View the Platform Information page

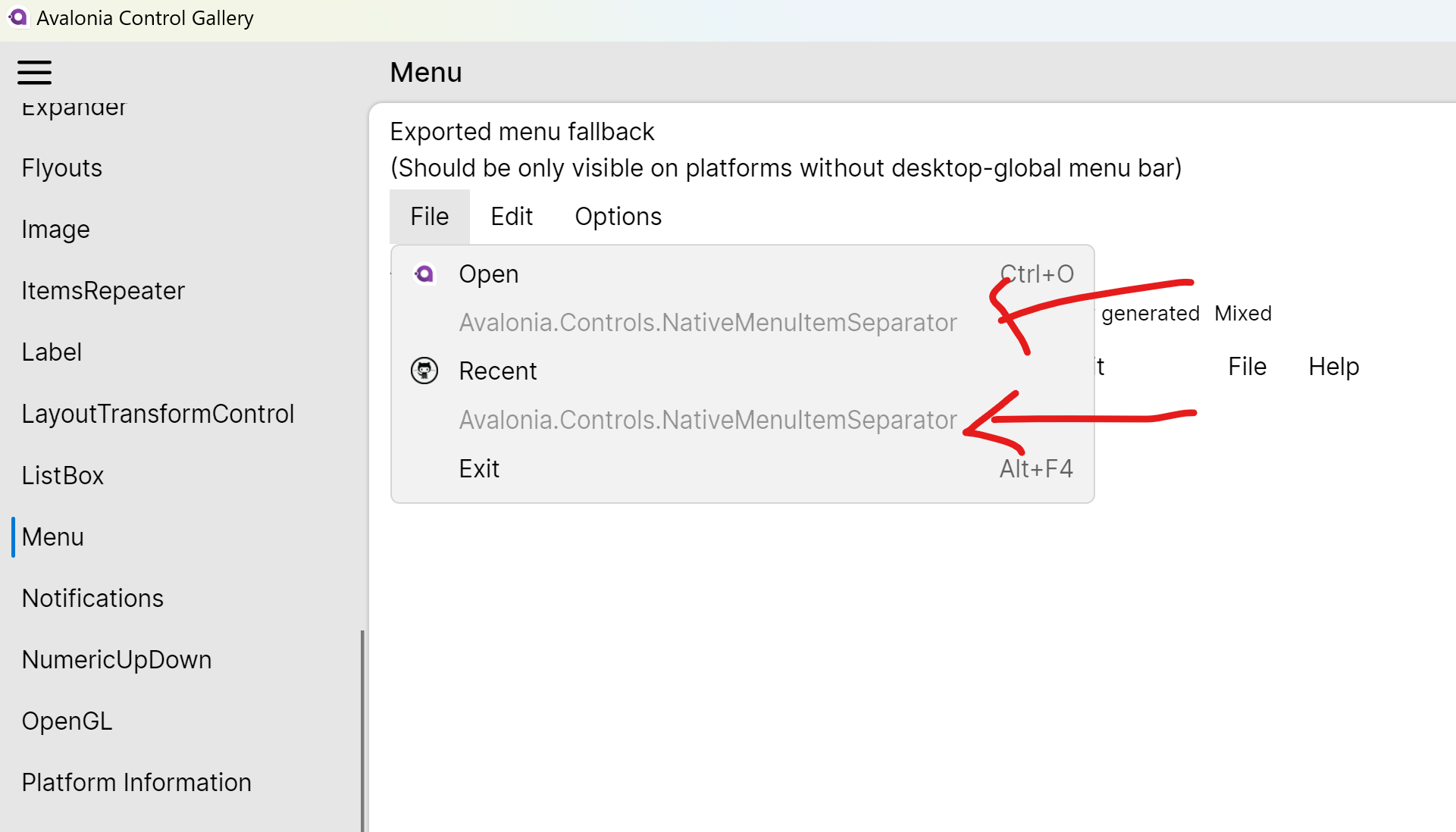pos(136,782)
